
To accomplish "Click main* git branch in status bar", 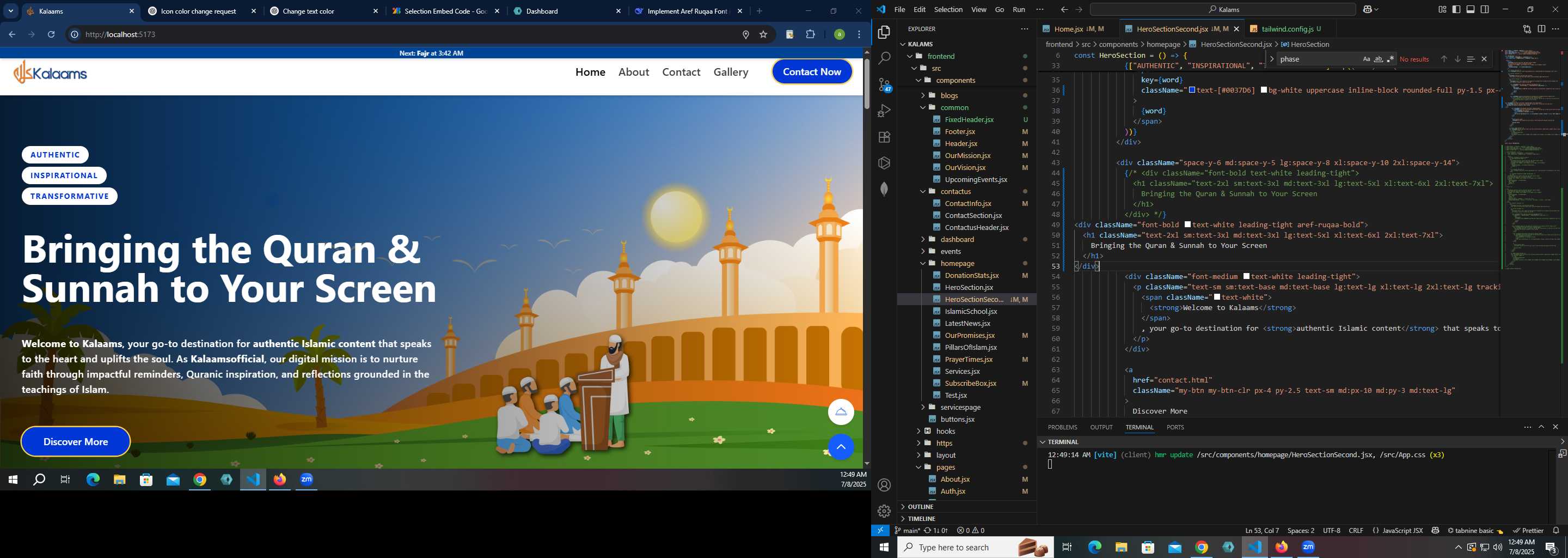I will [x=907, y=531].
